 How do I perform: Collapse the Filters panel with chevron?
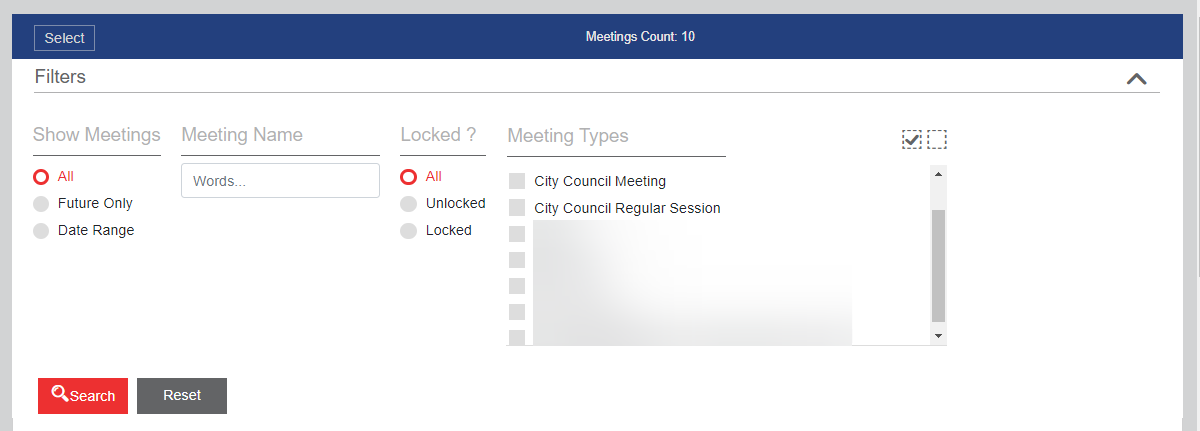tap(1136, 78)
